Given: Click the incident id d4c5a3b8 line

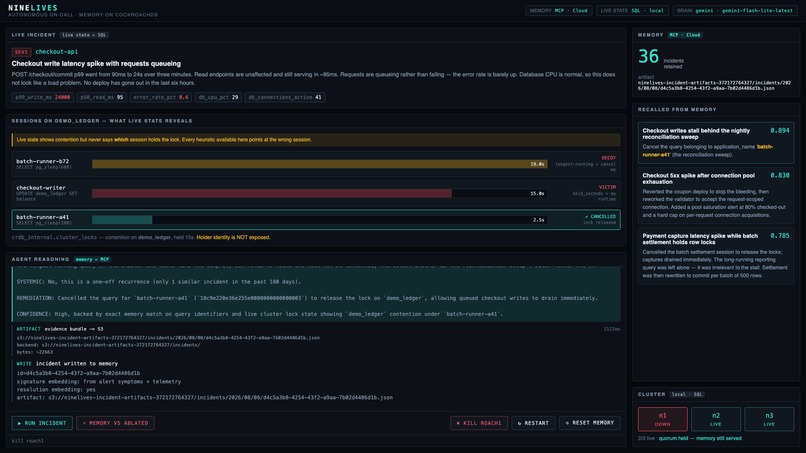Looking at the screenshot, I should coord(78,373).
